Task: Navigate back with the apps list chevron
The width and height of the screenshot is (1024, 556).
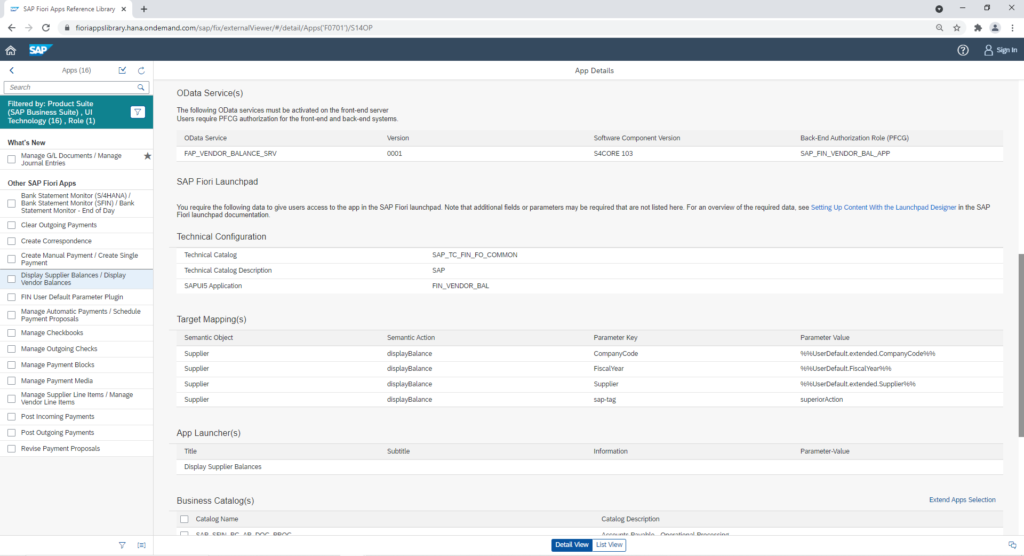Action: click(12, 71)
